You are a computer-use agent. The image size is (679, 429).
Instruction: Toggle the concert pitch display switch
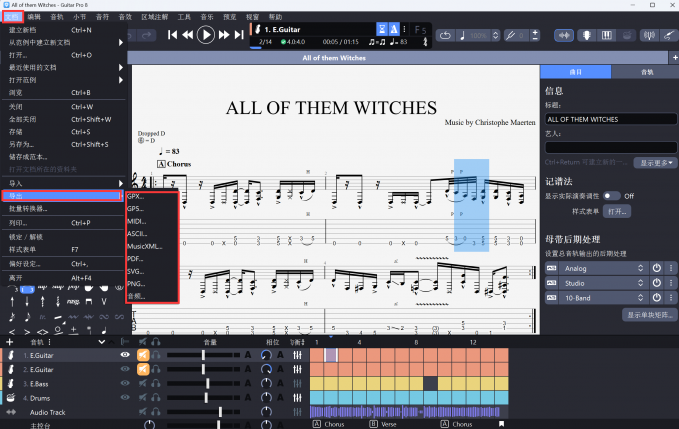coord(609,196)
